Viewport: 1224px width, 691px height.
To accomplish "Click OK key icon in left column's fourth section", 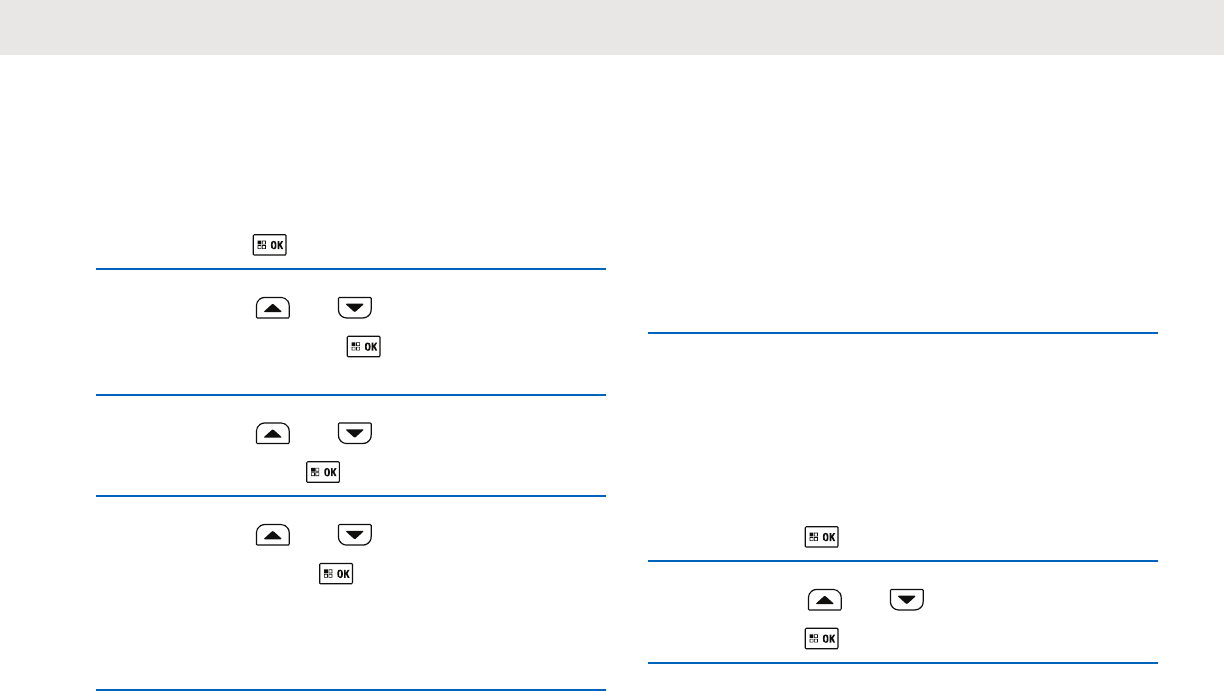I will click(337, 574).
